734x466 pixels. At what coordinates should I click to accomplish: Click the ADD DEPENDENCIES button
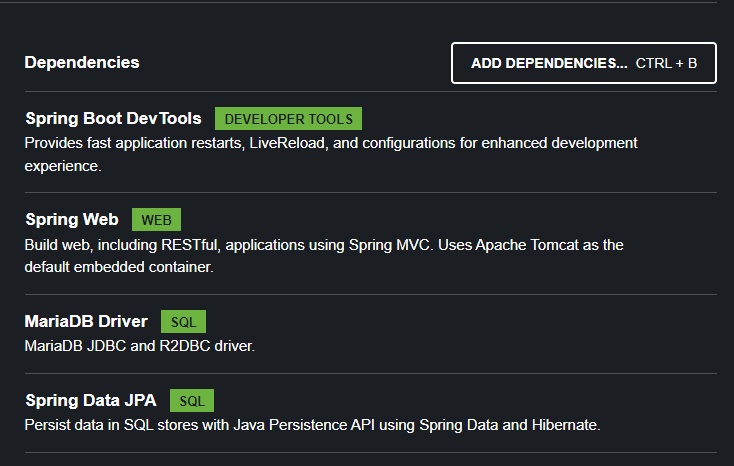[x=550, y=63]
